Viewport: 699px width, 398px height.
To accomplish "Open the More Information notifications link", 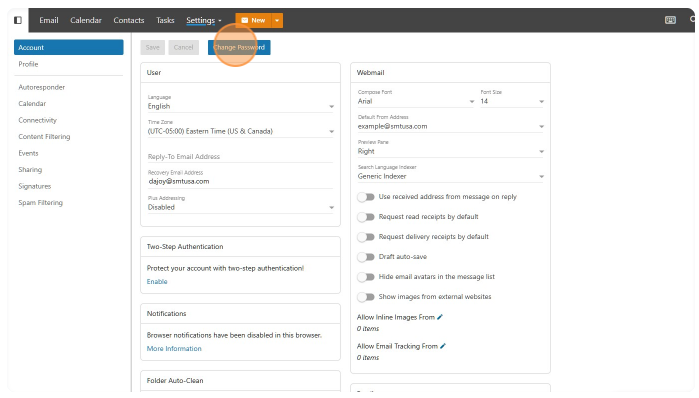I will (x=174, y=349).
